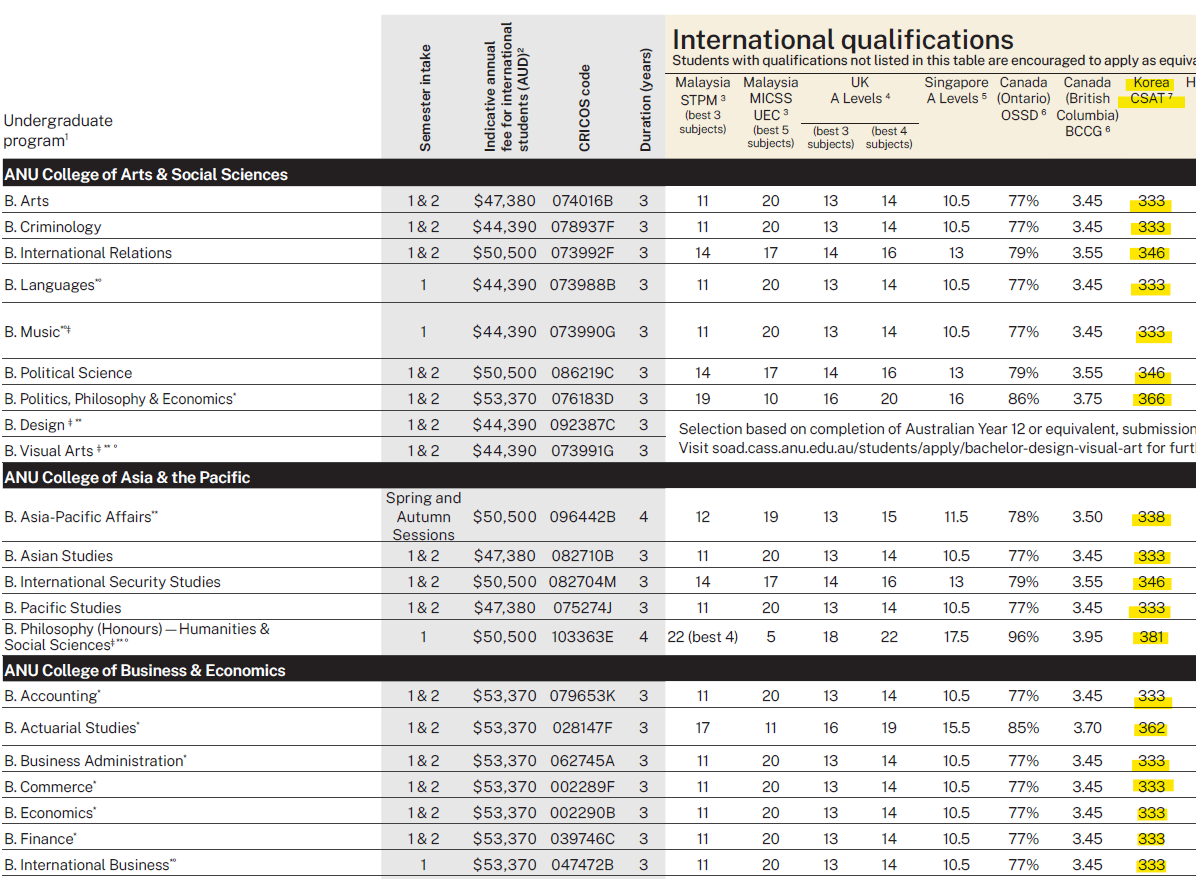The height and width of the screenshot is (879, 1196).
Task: Click the '96%' OSSD value
Action: click(1024, 636)
